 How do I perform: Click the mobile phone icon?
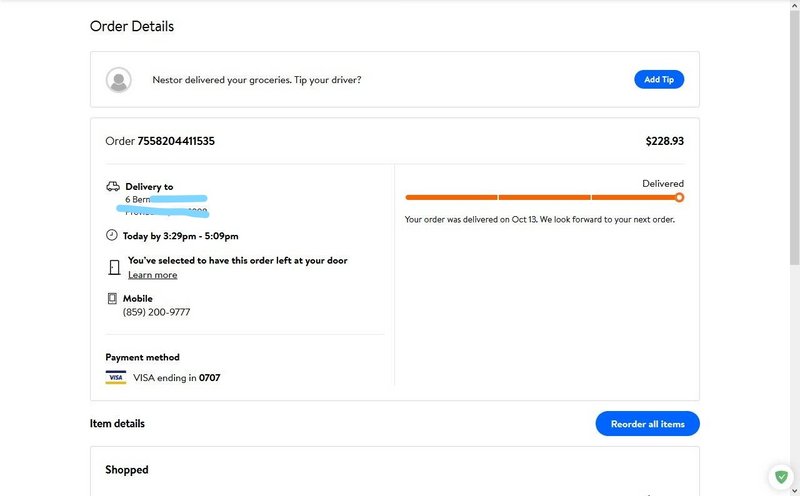(x=112, y=299)
